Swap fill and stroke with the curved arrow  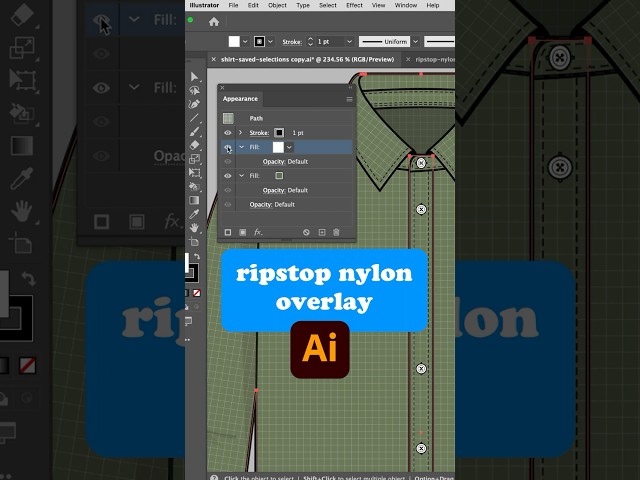pos(197,256)
